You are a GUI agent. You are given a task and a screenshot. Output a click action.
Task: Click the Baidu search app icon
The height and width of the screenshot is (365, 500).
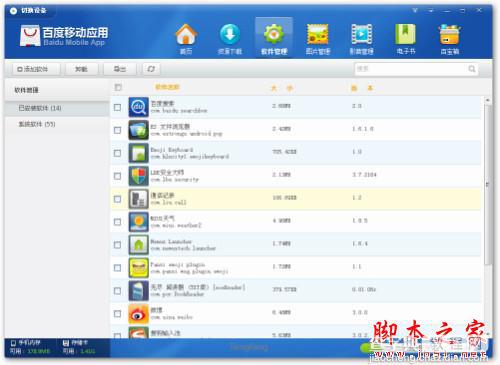click(138, 107)
